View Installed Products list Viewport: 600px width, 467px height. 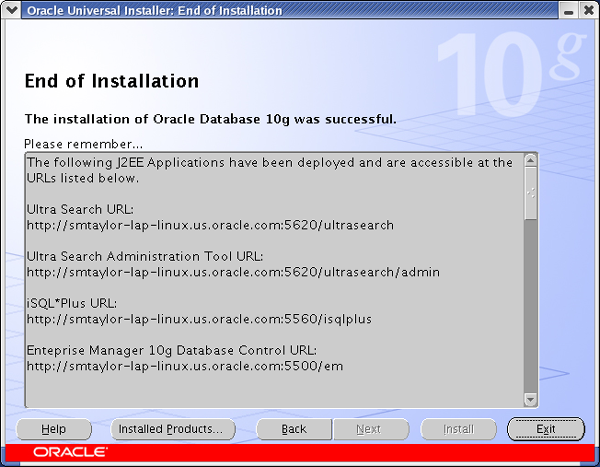171,429
